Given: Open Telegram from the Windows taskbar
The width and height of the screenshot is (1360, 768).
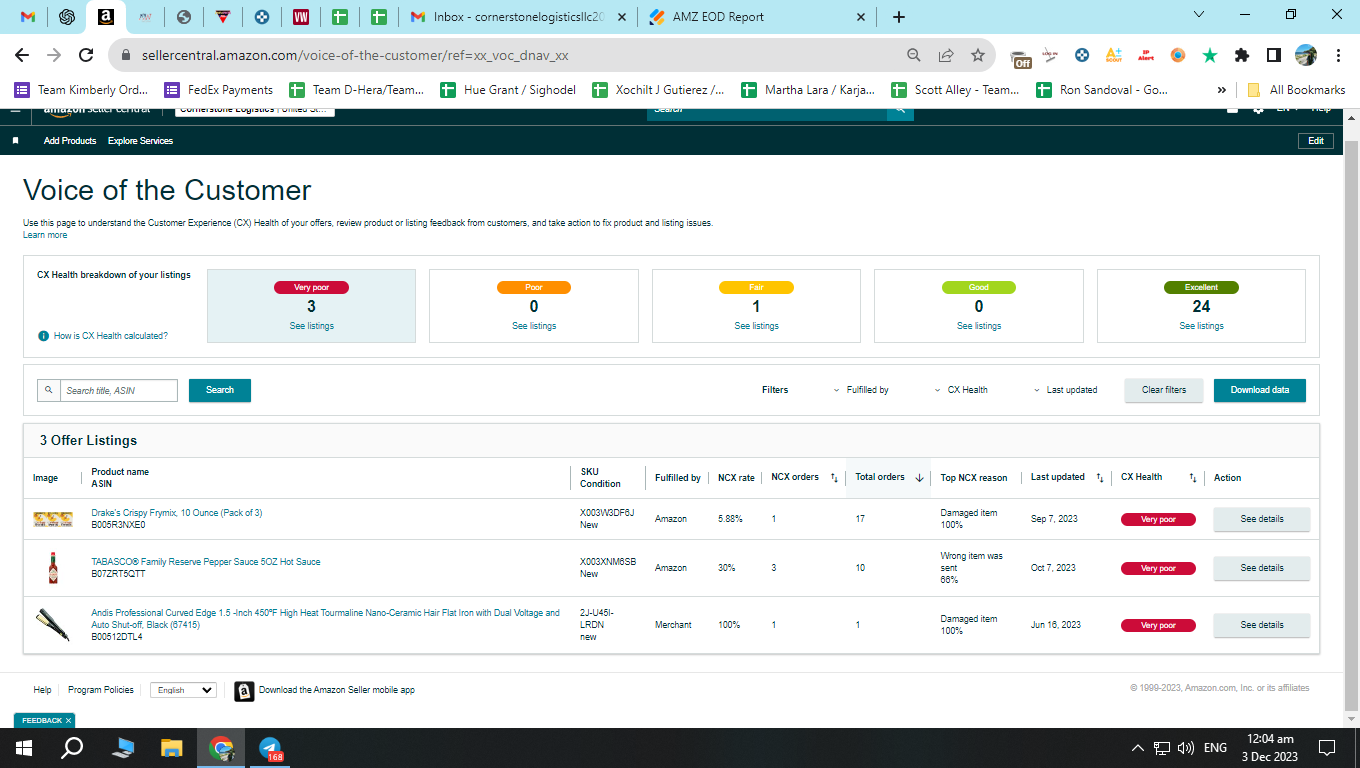Looking at the screenshot, I should [270, 748].
